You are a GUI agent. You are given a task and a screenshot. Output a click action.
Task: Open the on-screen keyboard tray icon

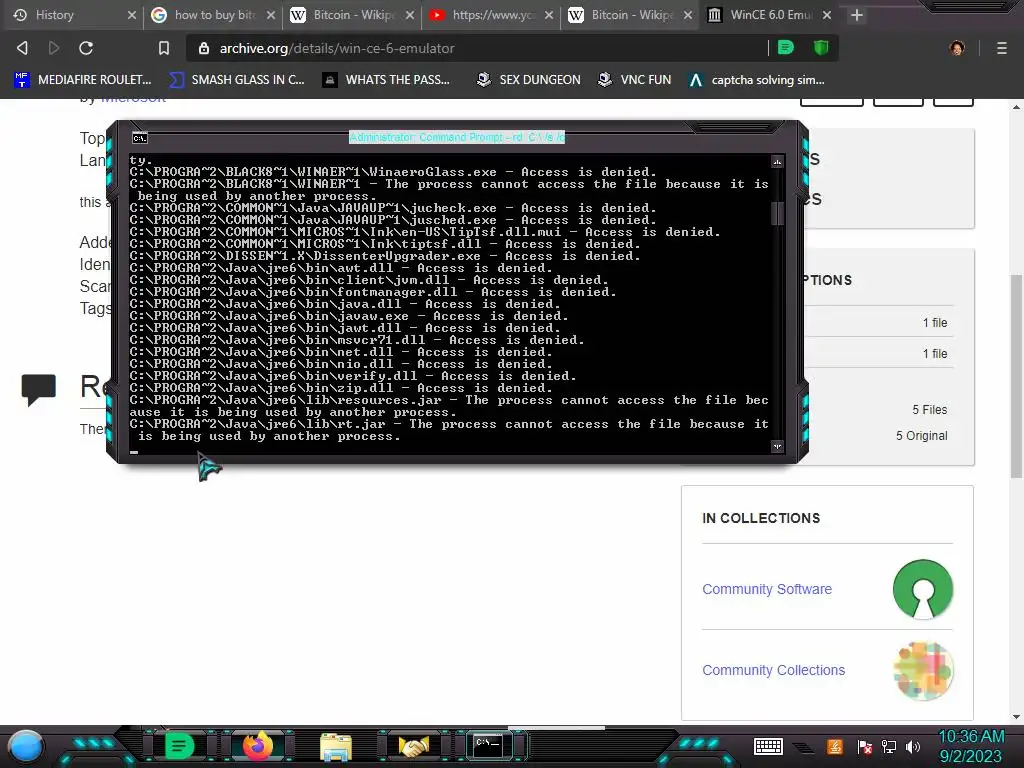pos(768,746)
